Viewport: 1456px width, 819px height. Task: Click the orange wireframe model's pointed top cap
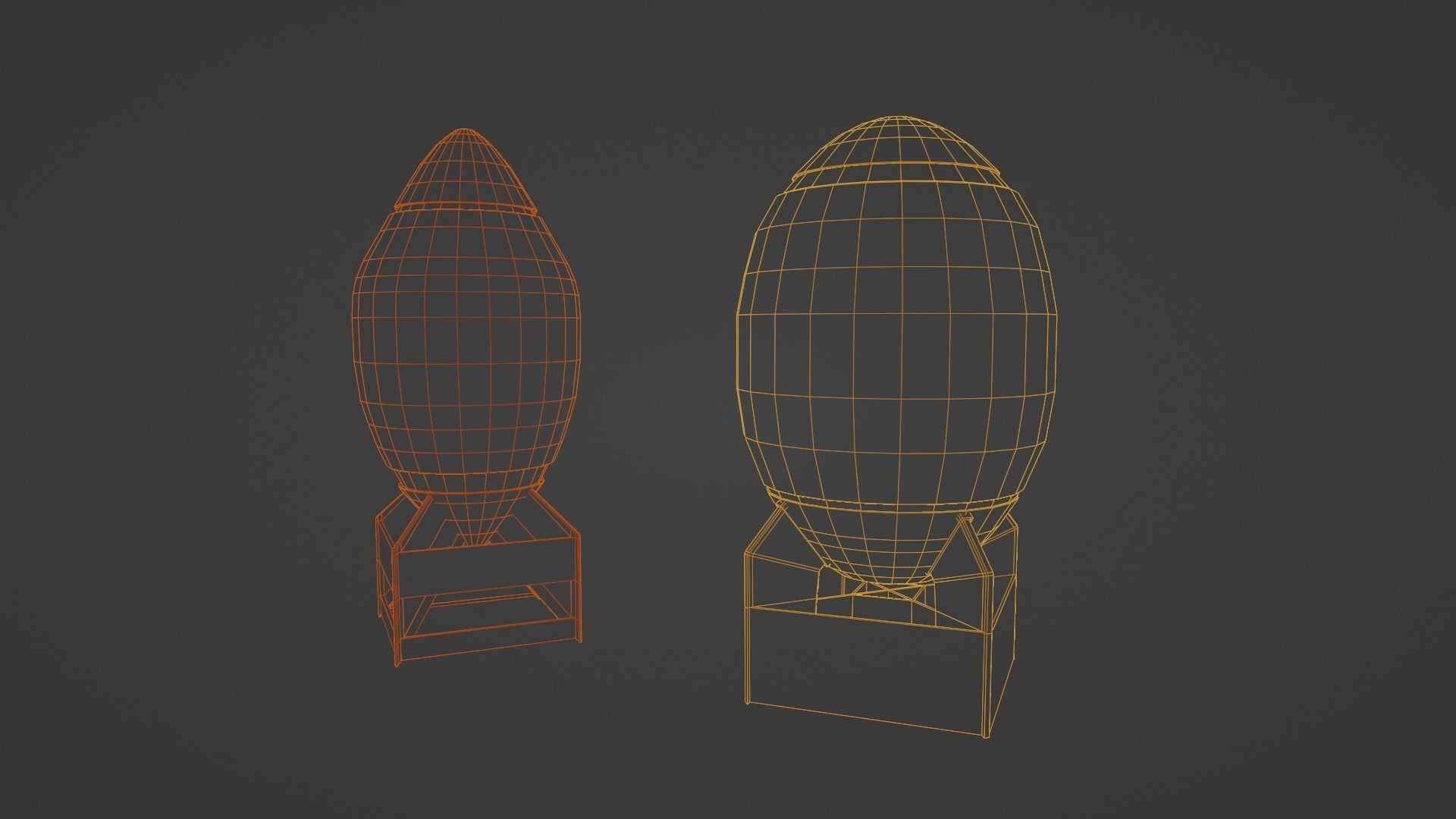[465, 167]
